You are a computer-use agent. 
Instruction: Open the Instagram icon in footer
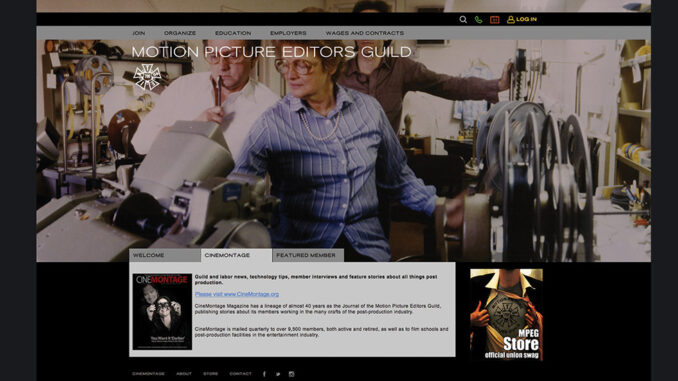click(x=291, y=374)
